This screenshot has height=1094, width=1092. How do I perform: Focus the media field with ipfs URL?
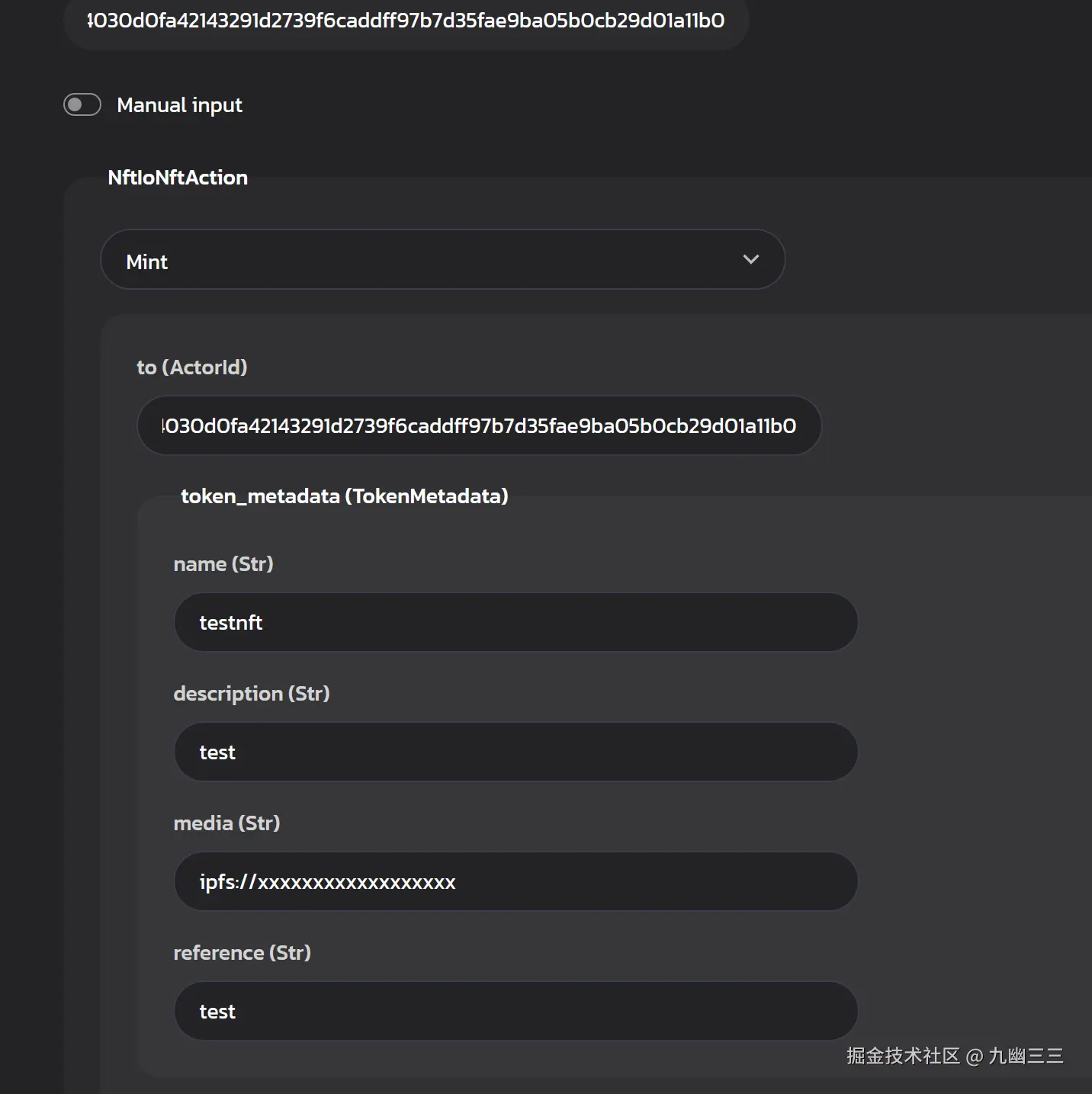click(516, 882)
